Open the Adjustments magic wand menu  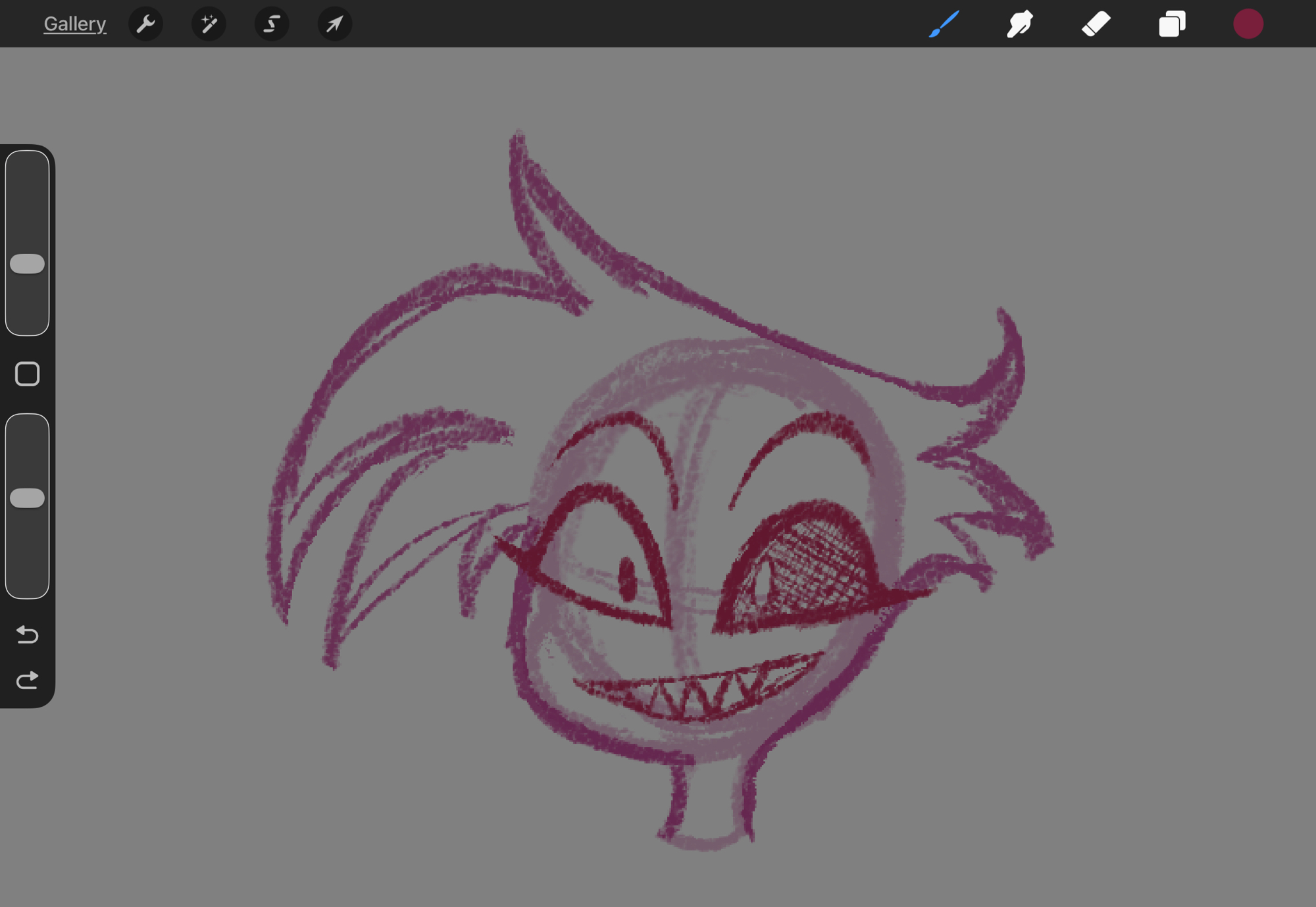[x=209, y=24]
